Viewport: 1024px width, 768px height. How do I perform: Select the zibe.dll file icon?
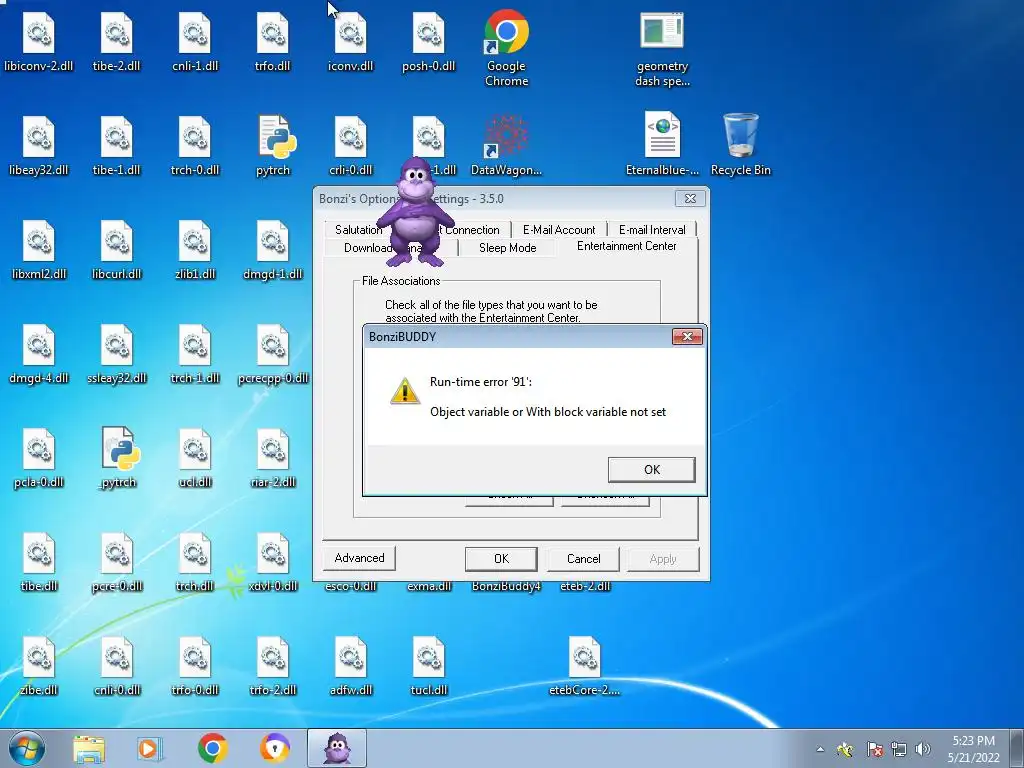click(39, 665)
